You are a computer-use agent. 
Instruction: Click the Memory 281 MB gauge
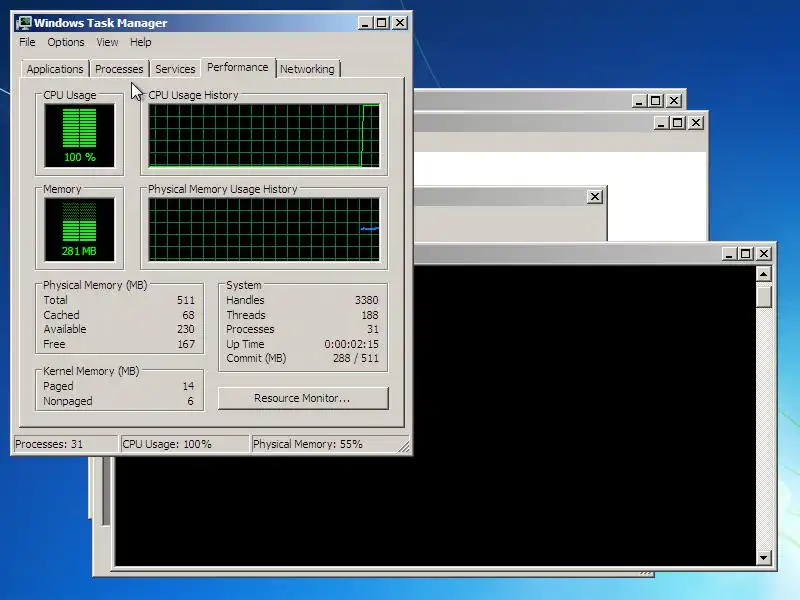[x=80, y=230]
